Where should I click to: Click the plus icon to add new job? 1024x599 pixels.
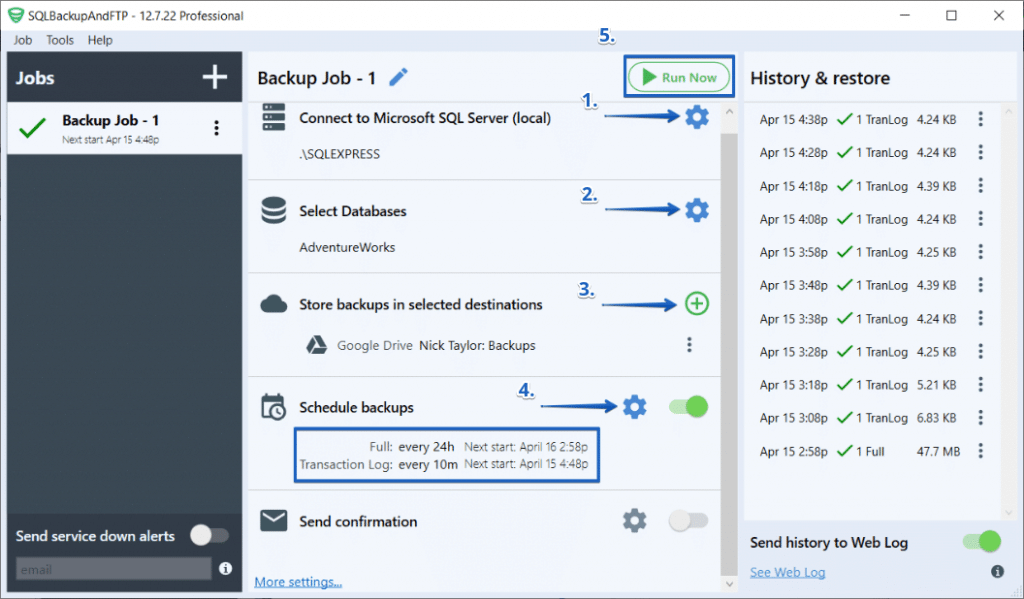(215, 77)
